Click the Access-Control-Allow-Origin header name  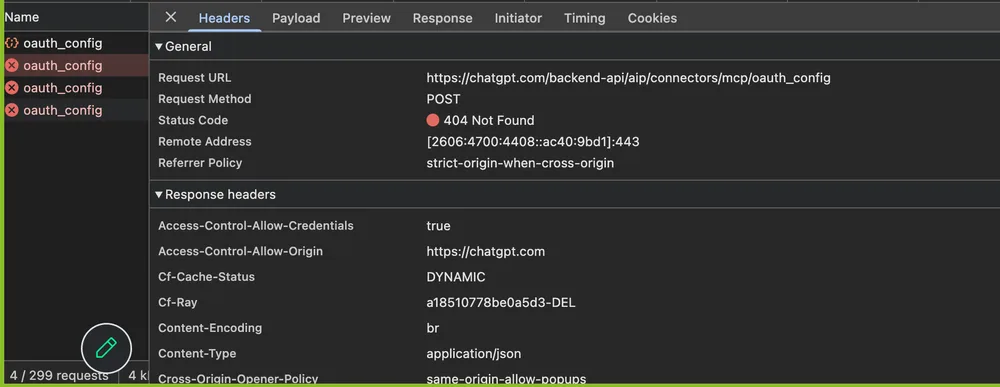[x=240, y=251]
